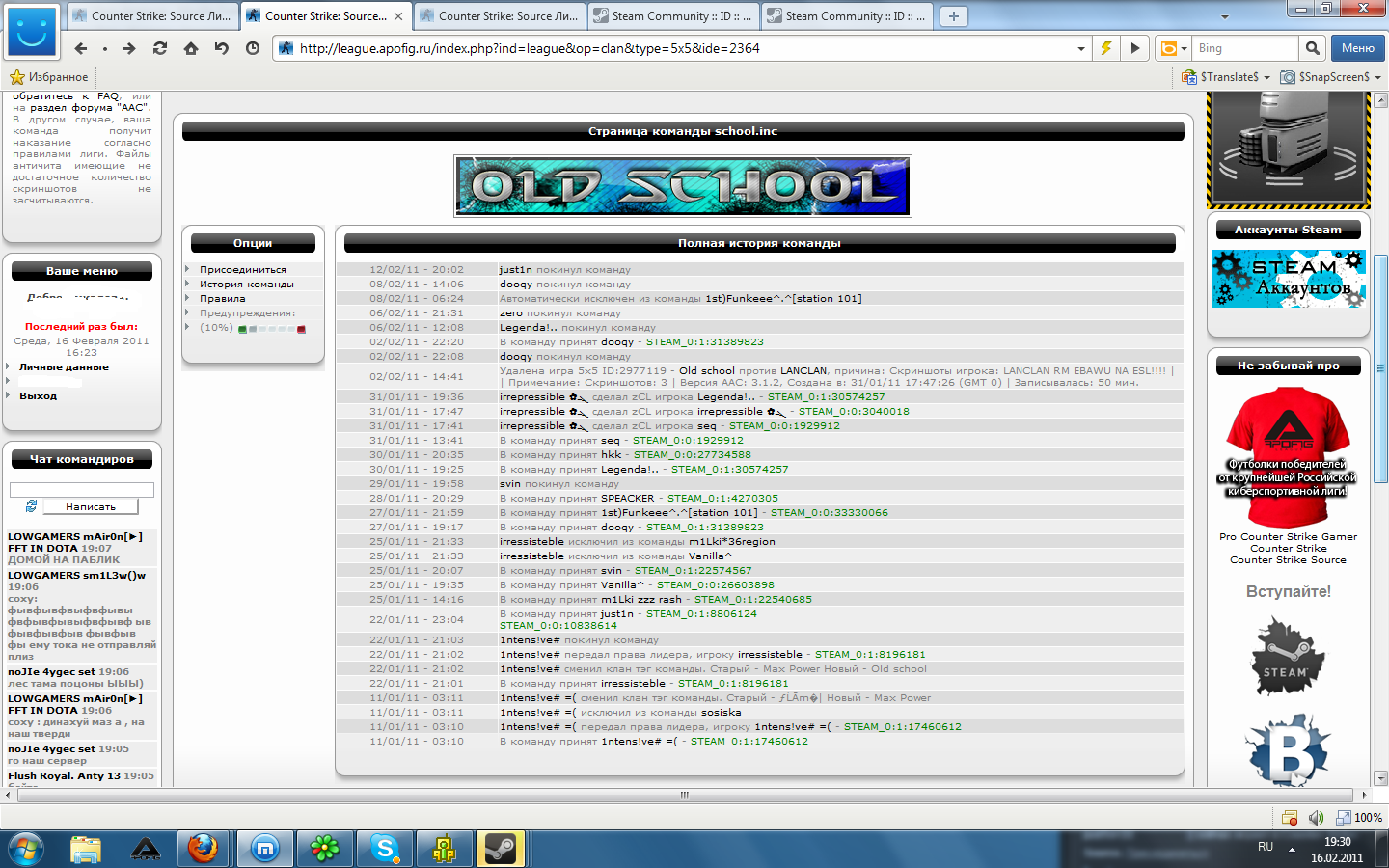Click the Выход logout link
1389x868 pixels.
coord(38,396)
